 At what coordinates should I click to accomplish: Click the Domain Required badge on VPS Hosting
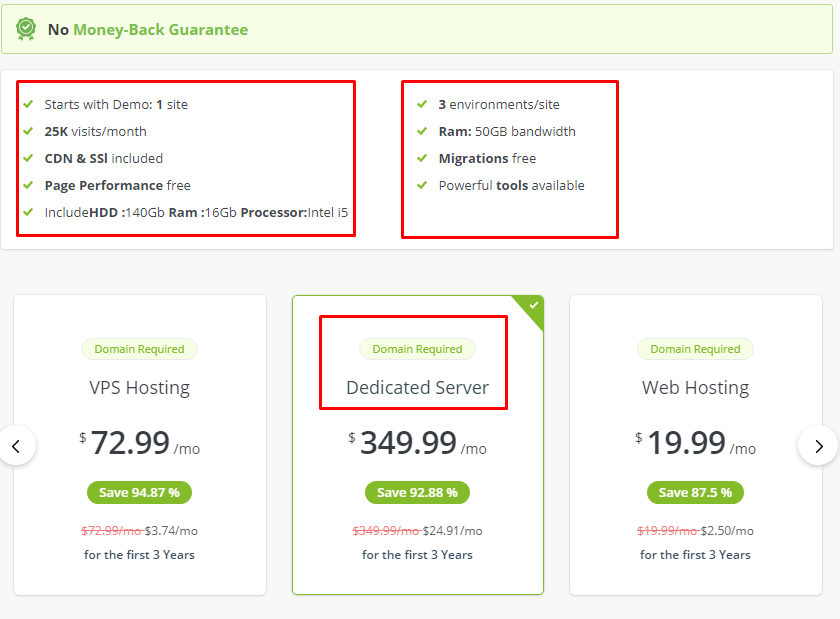[139, 349]
